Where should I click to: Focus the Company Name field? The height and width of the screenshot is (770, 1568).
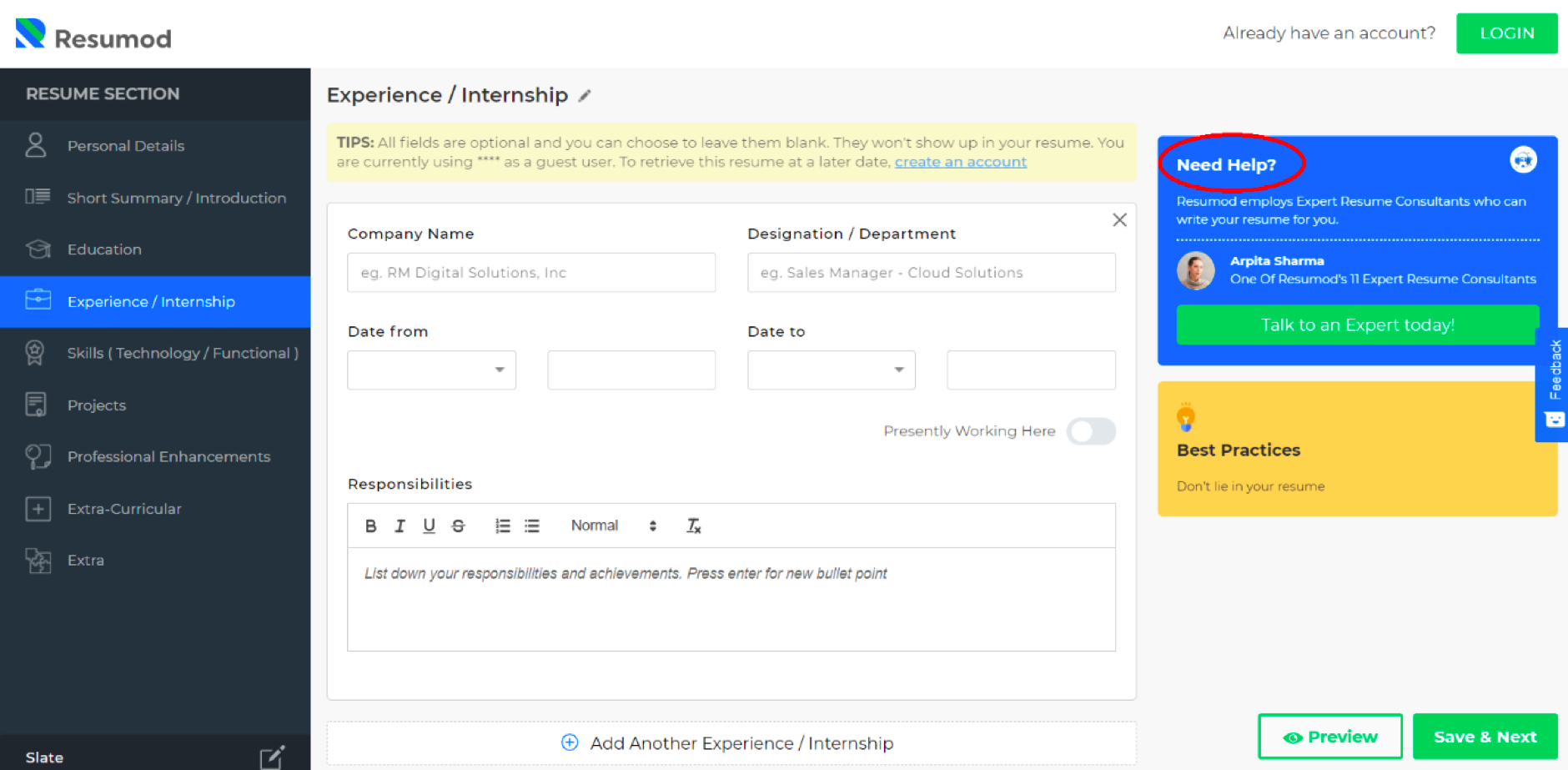(x=531, y=273)
